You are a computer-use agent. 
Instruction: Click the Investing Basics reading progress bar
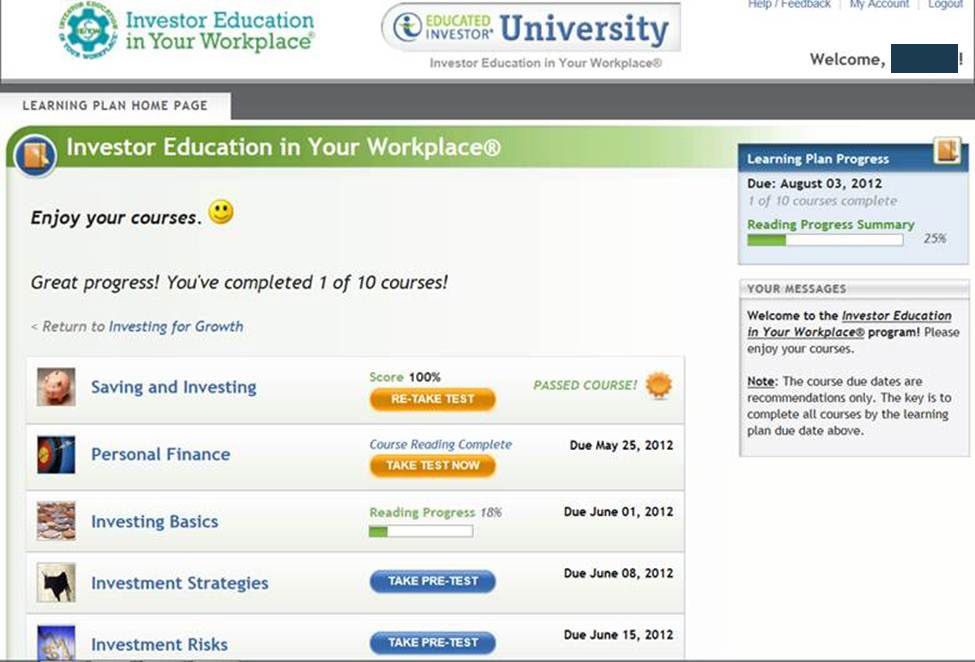click(x=420, y=531)
